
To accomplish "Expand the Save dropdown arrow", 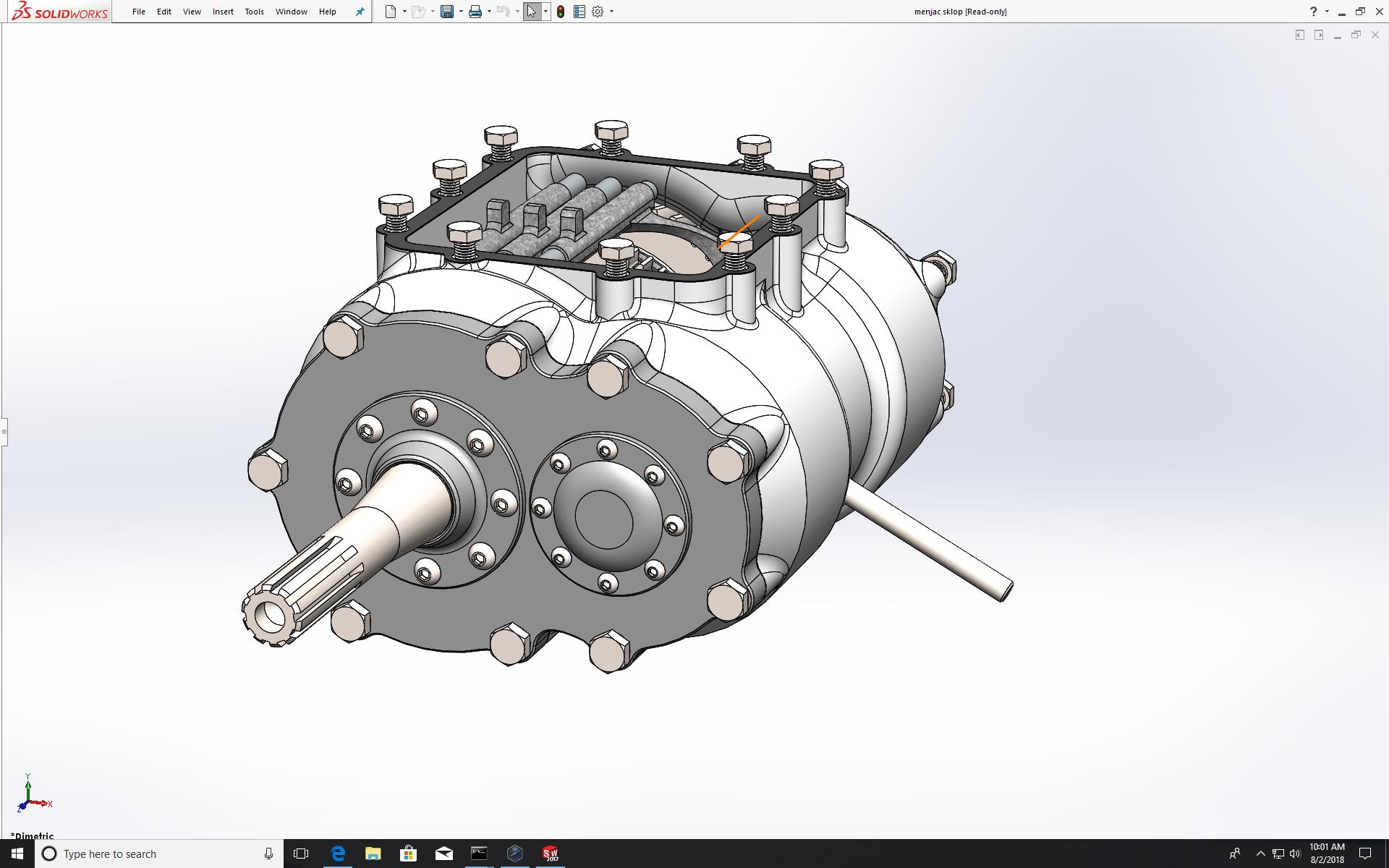I will 461,12.
